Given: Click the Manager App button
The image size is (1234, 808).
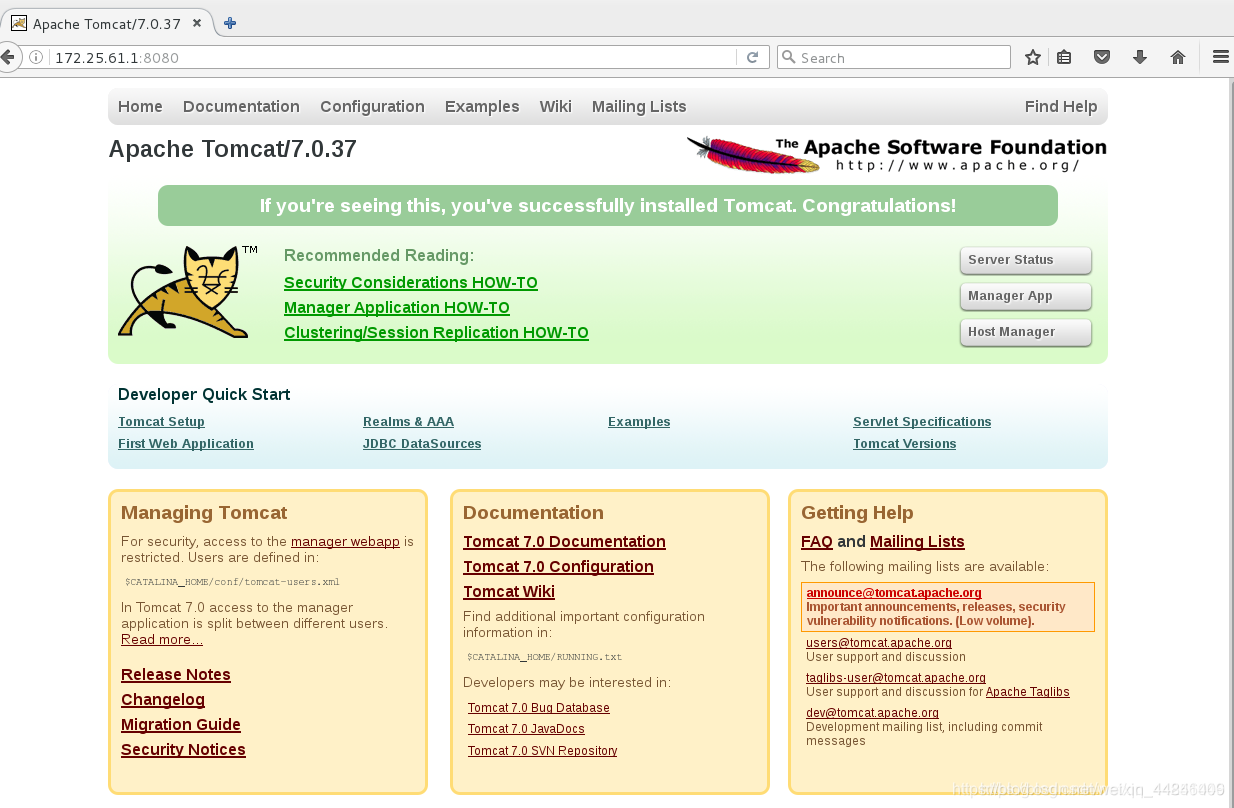Looking at the screenshot, I should point(1025,296).
